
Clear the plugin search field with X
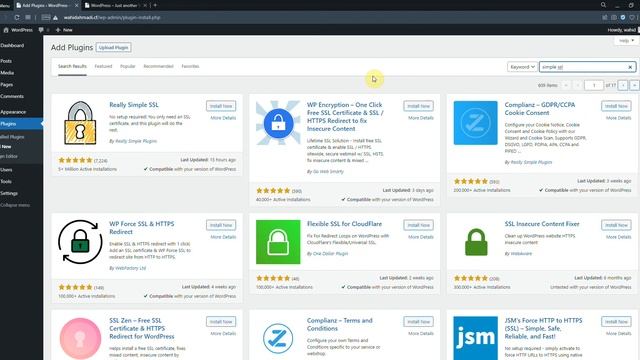coord(630,67)
